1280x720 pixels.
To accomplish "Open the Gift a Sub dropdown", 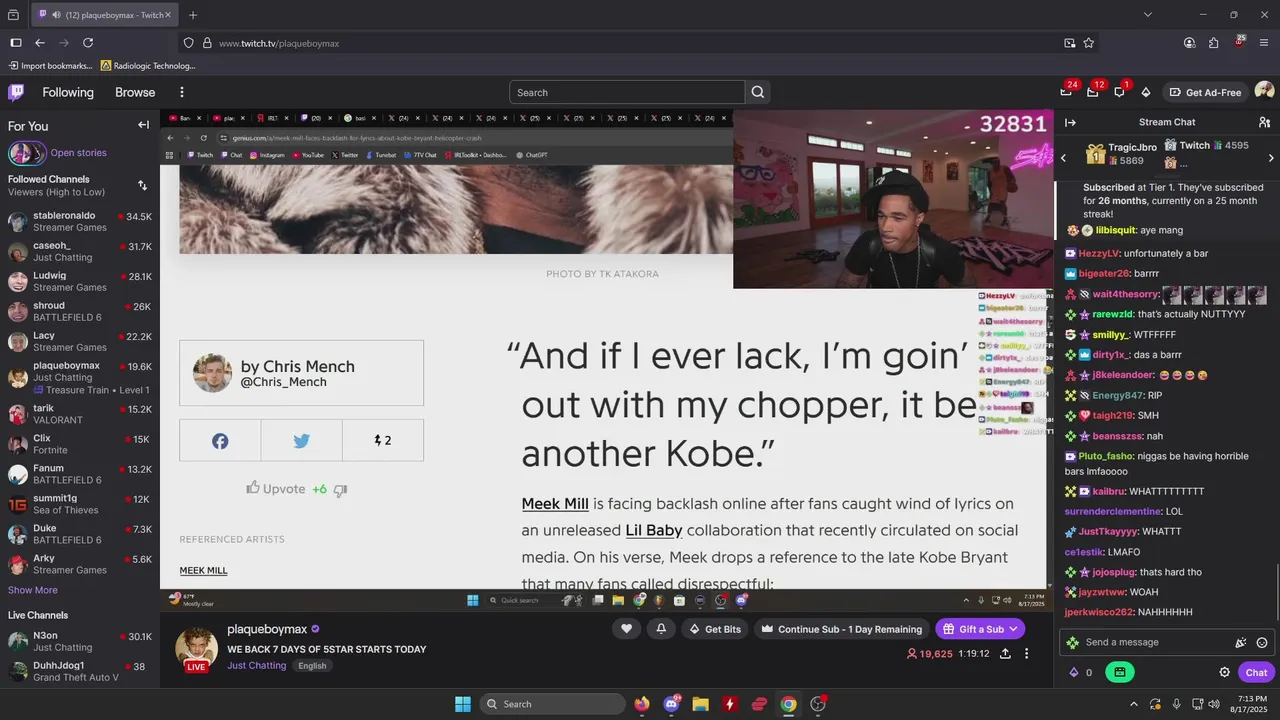I will 980,629.
